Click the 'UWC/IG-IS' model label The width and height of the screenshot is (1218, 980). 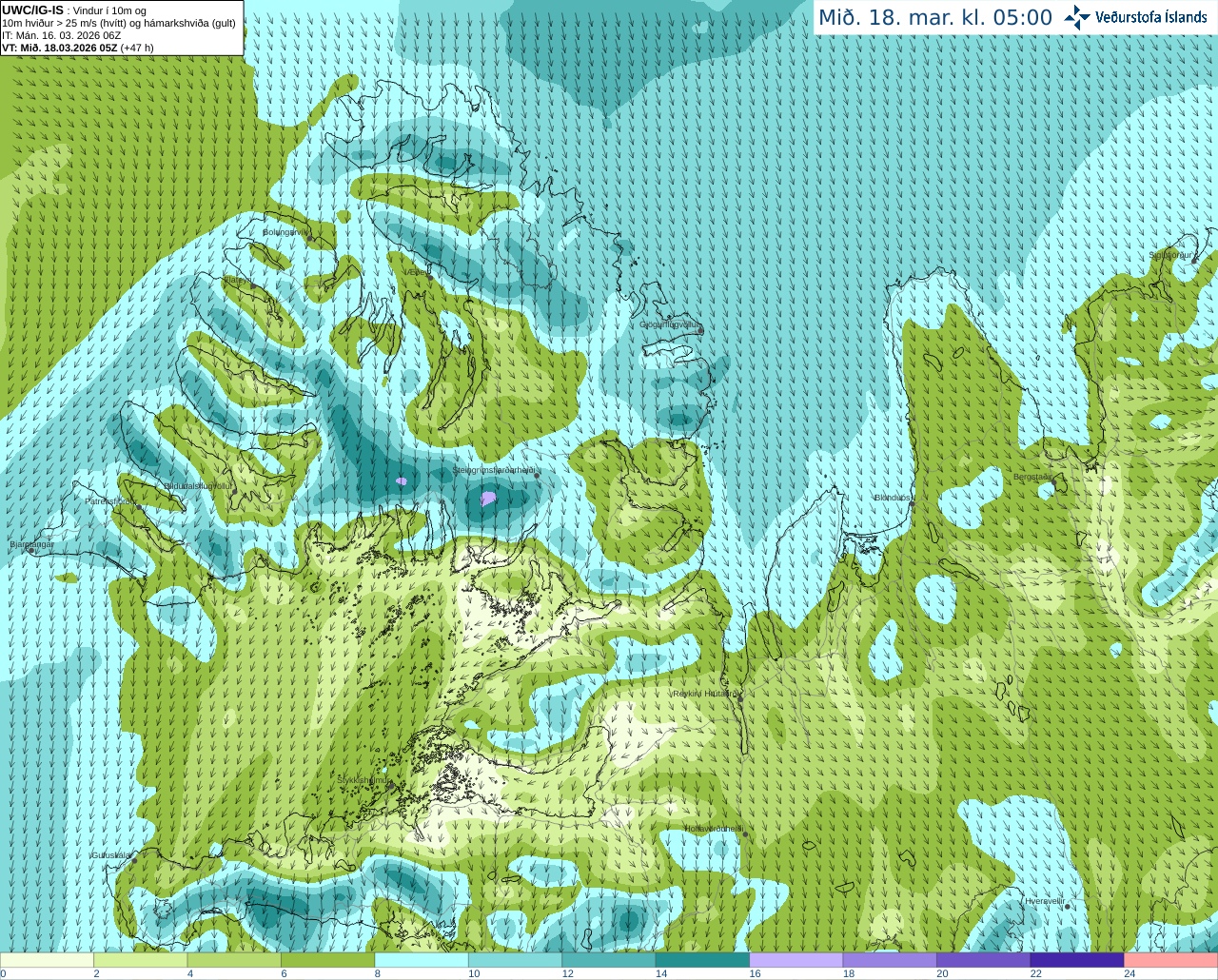32,10
